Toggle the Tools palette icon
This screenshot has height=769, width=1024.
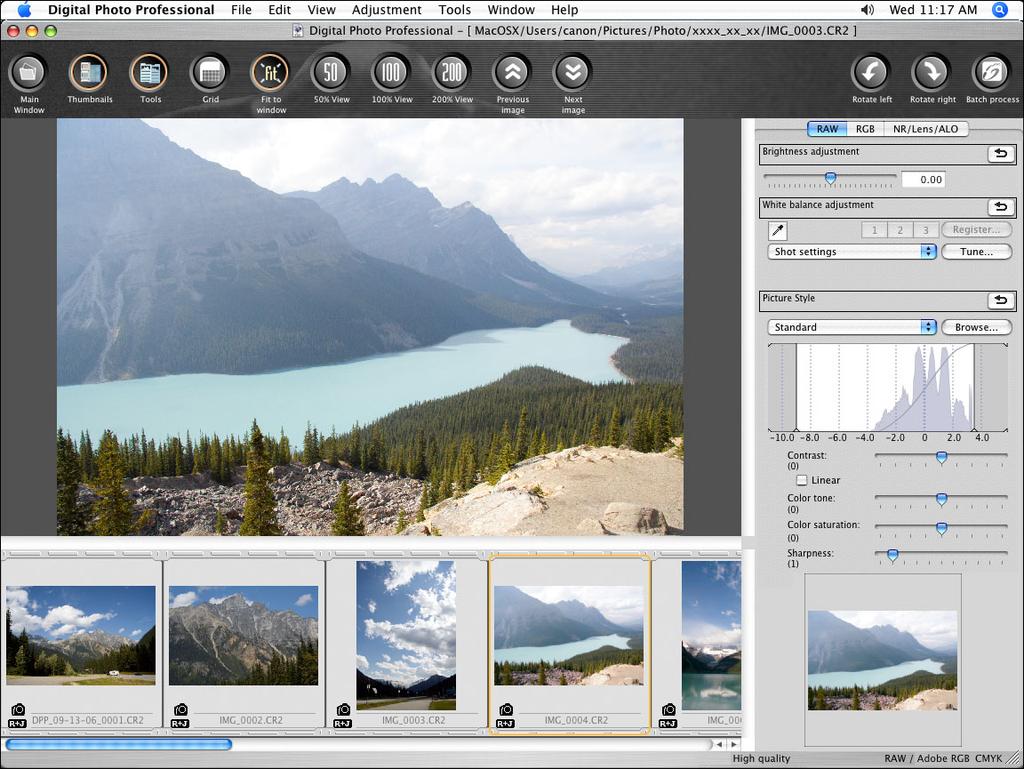click(x=150, y=72)
